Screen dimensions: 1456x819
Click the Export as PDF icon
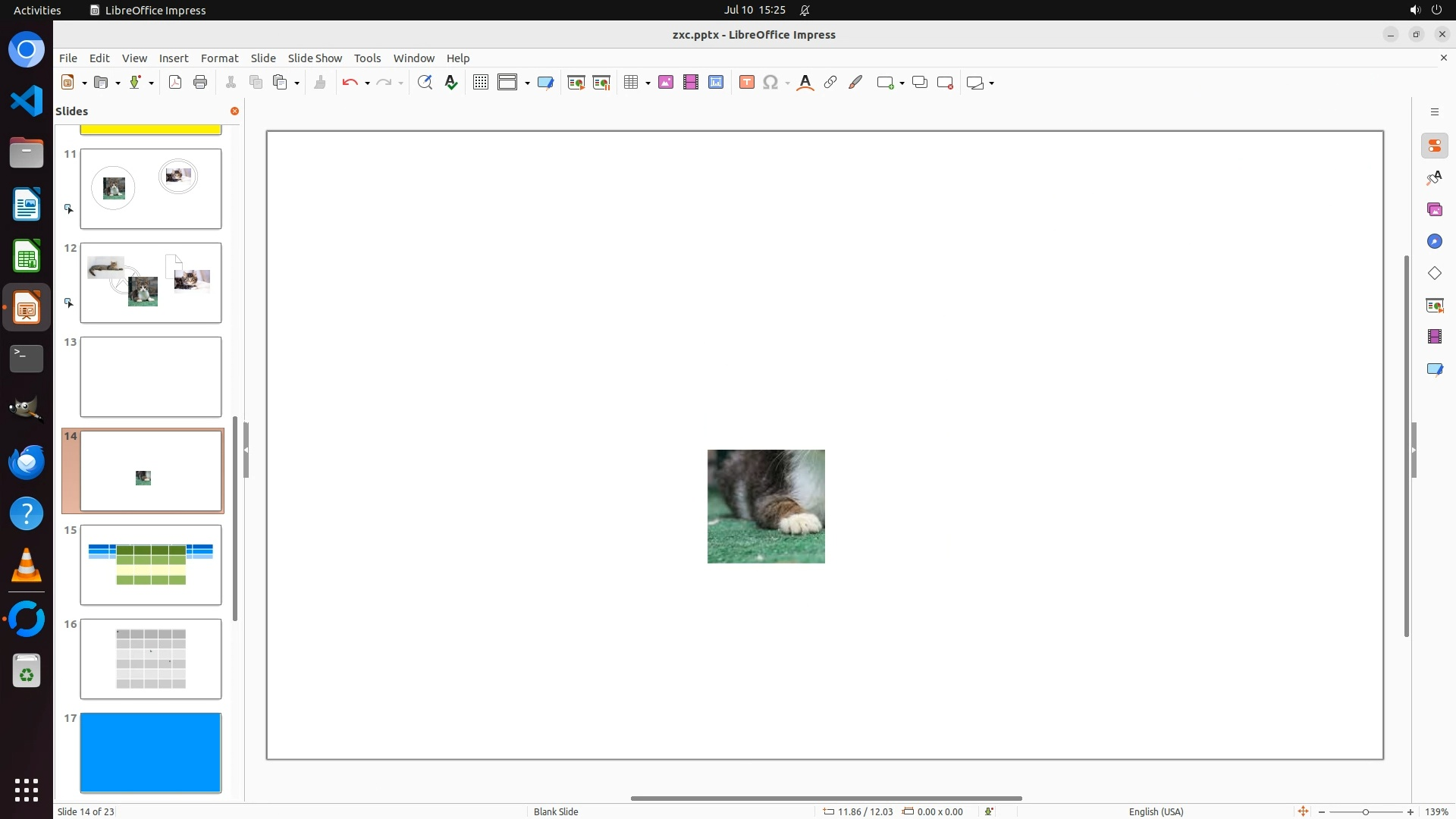pos(175,83)
